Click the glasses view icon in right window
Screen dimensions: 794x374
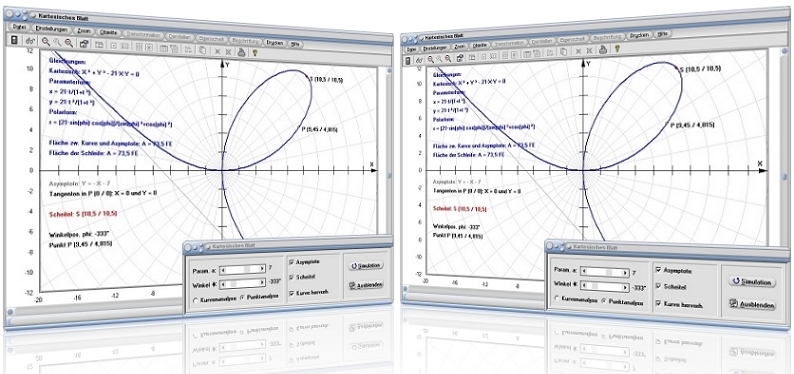tap(419, 60)
